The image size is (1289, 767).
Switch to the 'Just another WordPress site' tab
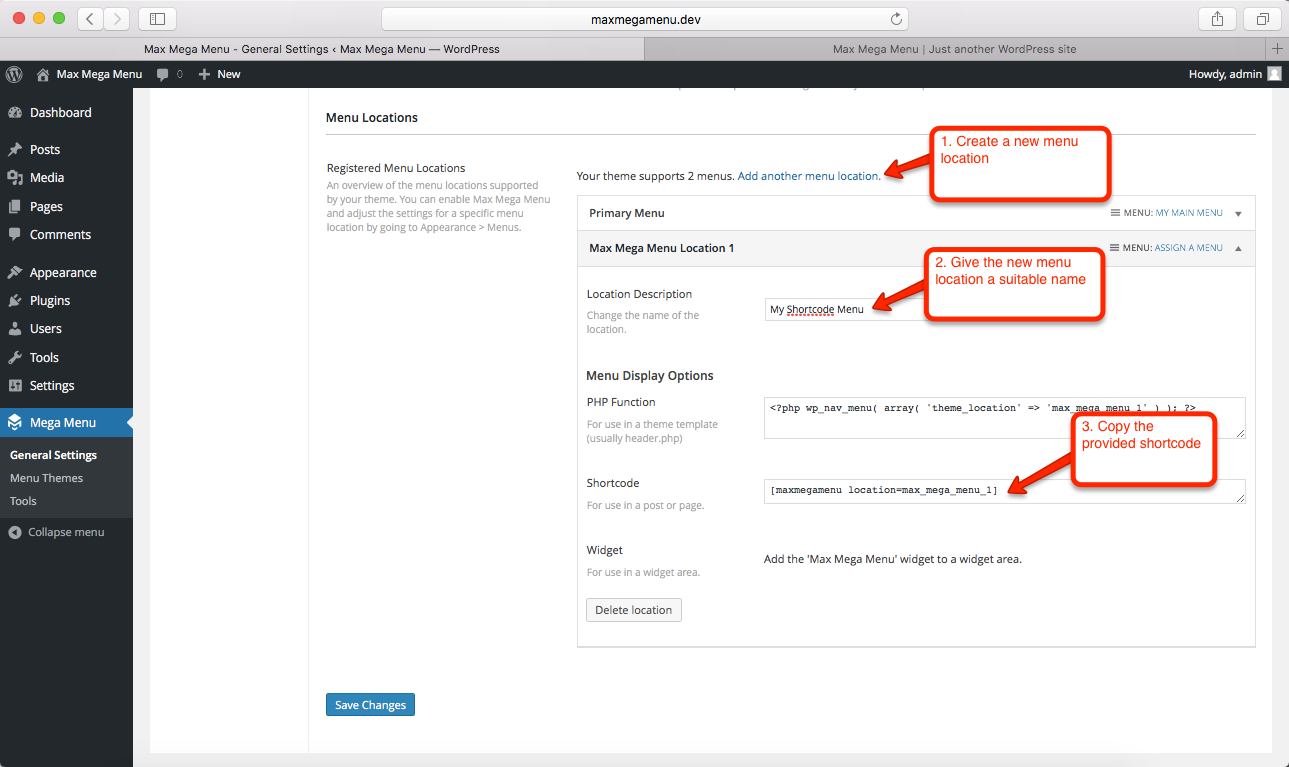pos(955,49)
